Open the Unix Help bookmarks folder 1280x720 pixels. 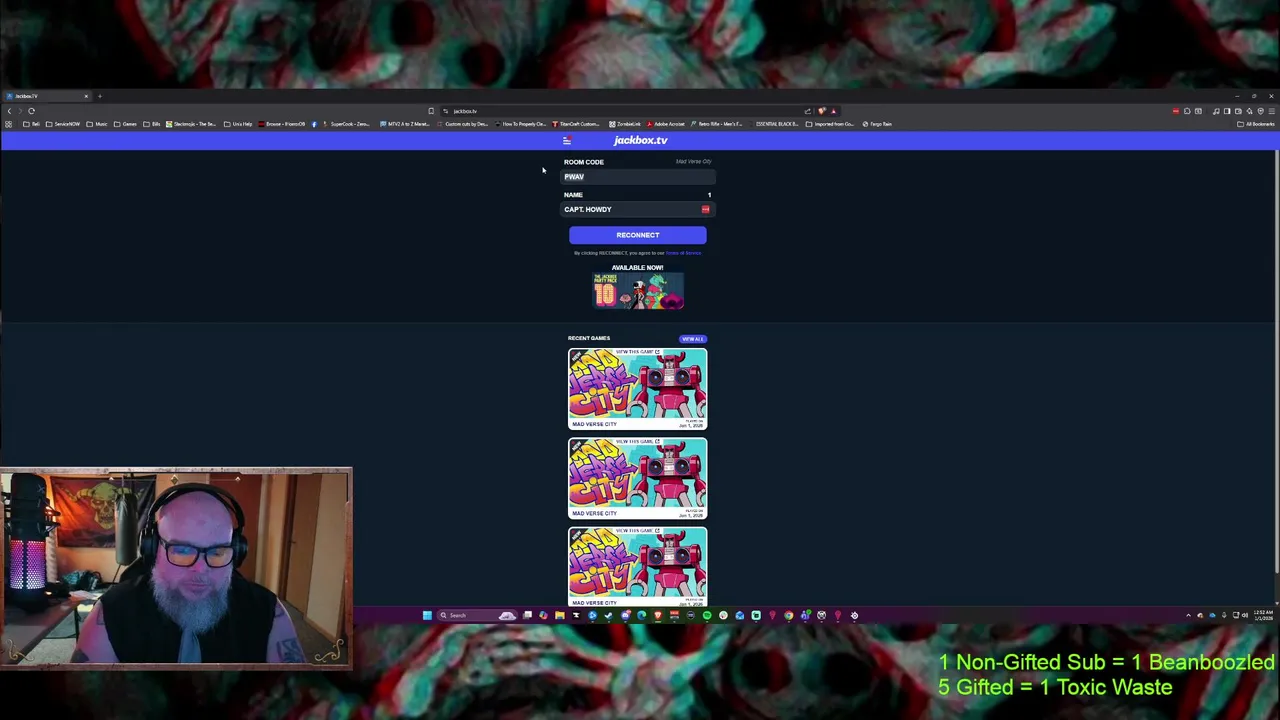[x=238, y=124]
